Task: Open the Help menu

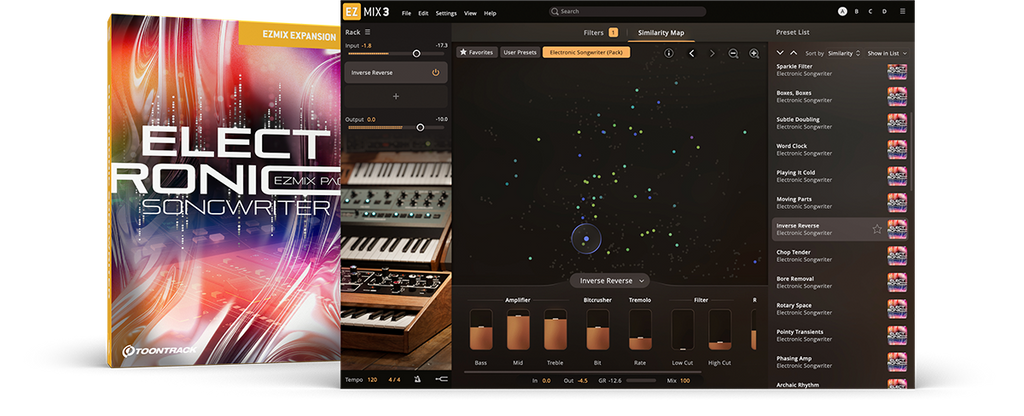Action: click(x=490, y=13)
